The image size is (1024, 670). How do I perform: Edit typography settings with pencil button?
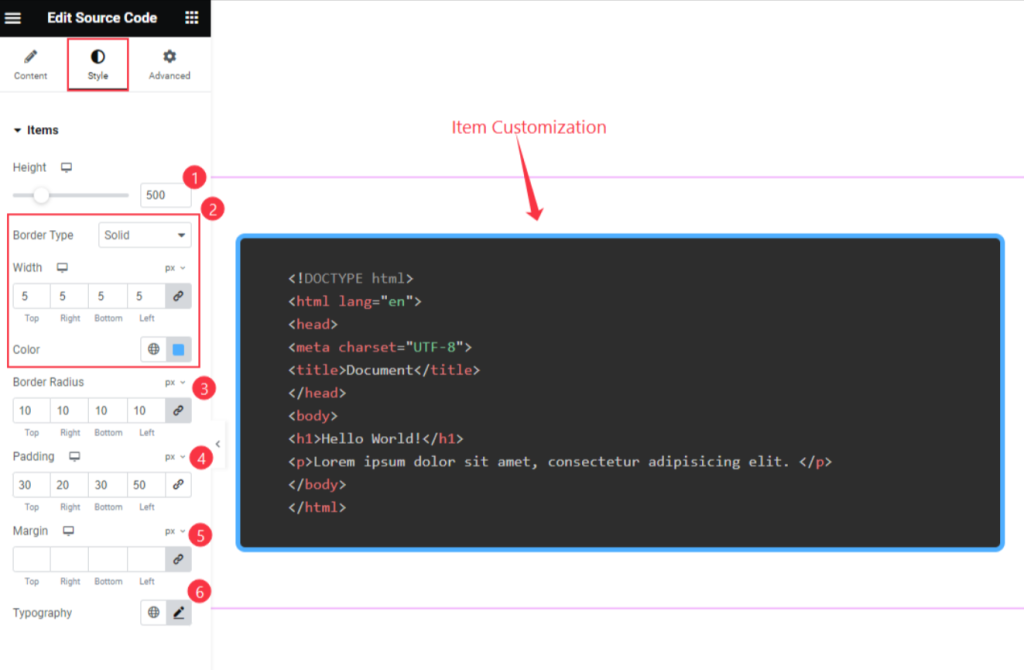[178, 612]
